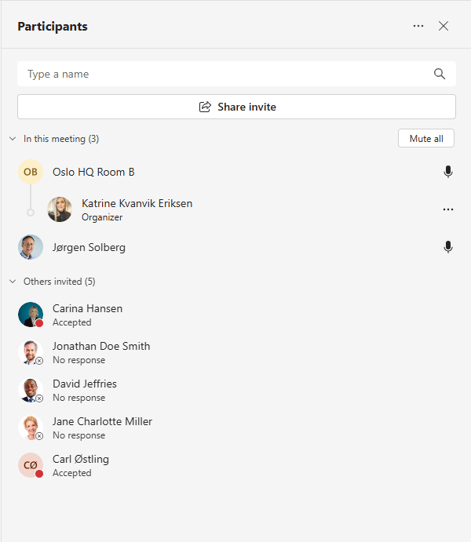Viewport: 471px width, 542px height.
Task: Select the OB avatar for Oslo HQ Room
Action: [30, 172]
